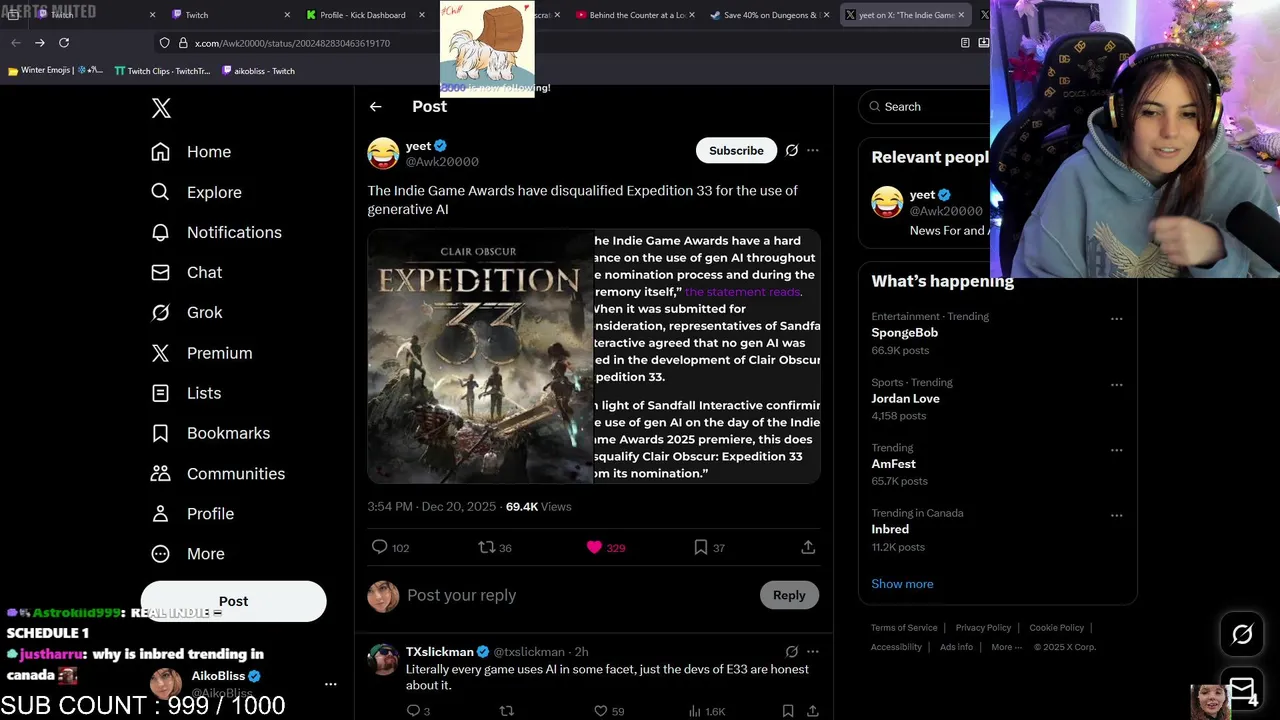Image resolution: width=1280 pixels, height=720 pixels.
Task: Open the Profile person icon
Action: [x=160, y=513]
